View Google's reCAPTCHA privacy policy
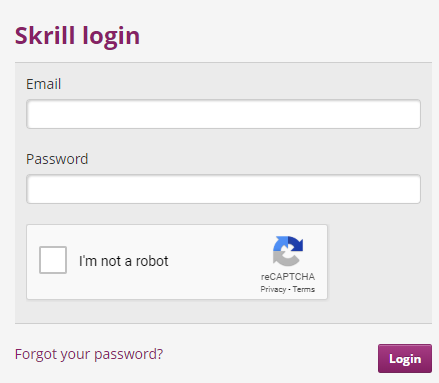 (x=273, y=289)
